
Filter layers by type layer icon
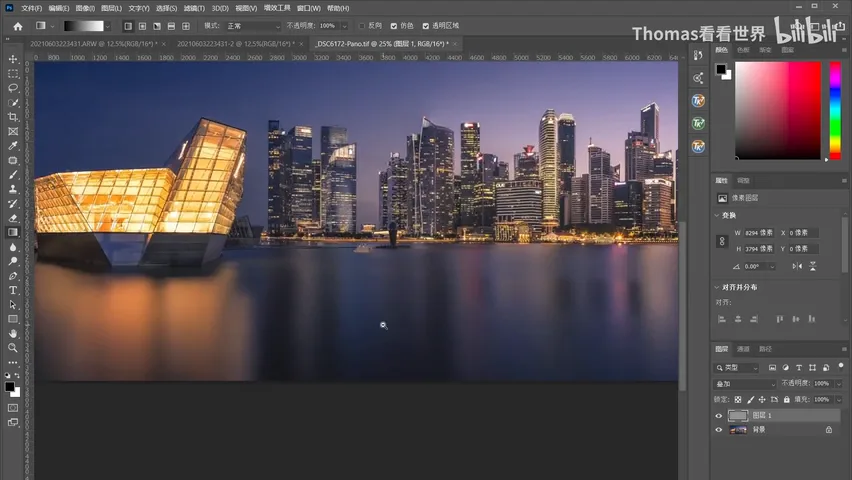(x=799, y=368)
